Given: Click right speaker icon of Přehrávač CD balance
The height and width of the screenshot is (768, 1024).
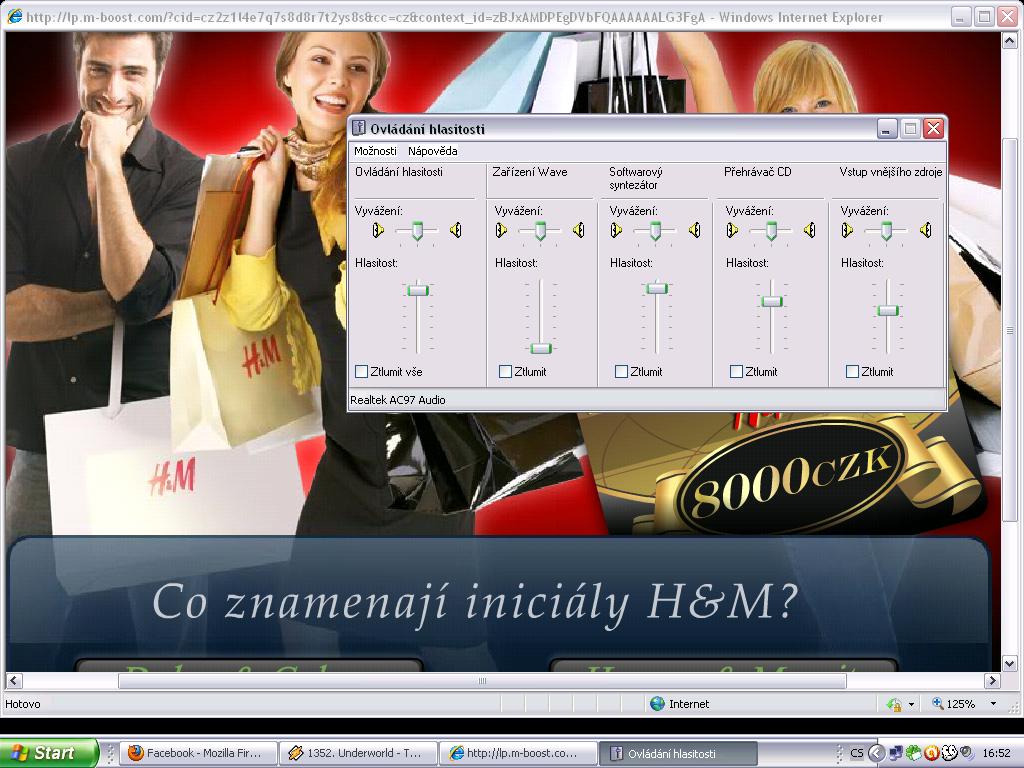Looking at the screenshot, I should point(810,230).
